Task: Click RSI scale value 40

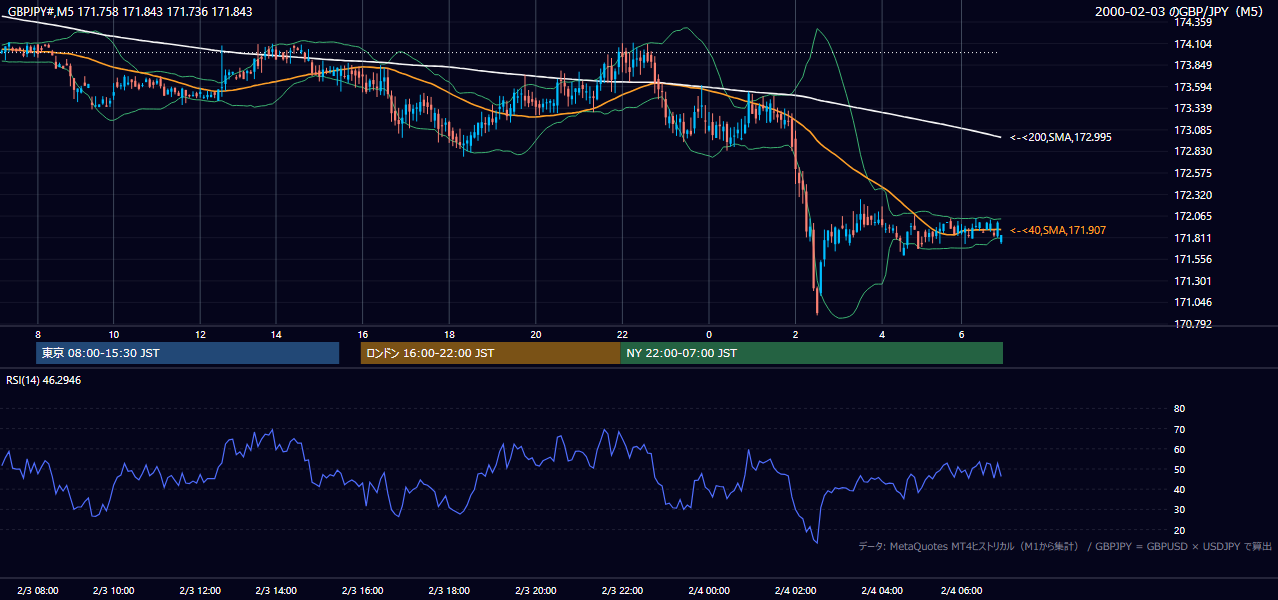Action: tap(1179, 489)
